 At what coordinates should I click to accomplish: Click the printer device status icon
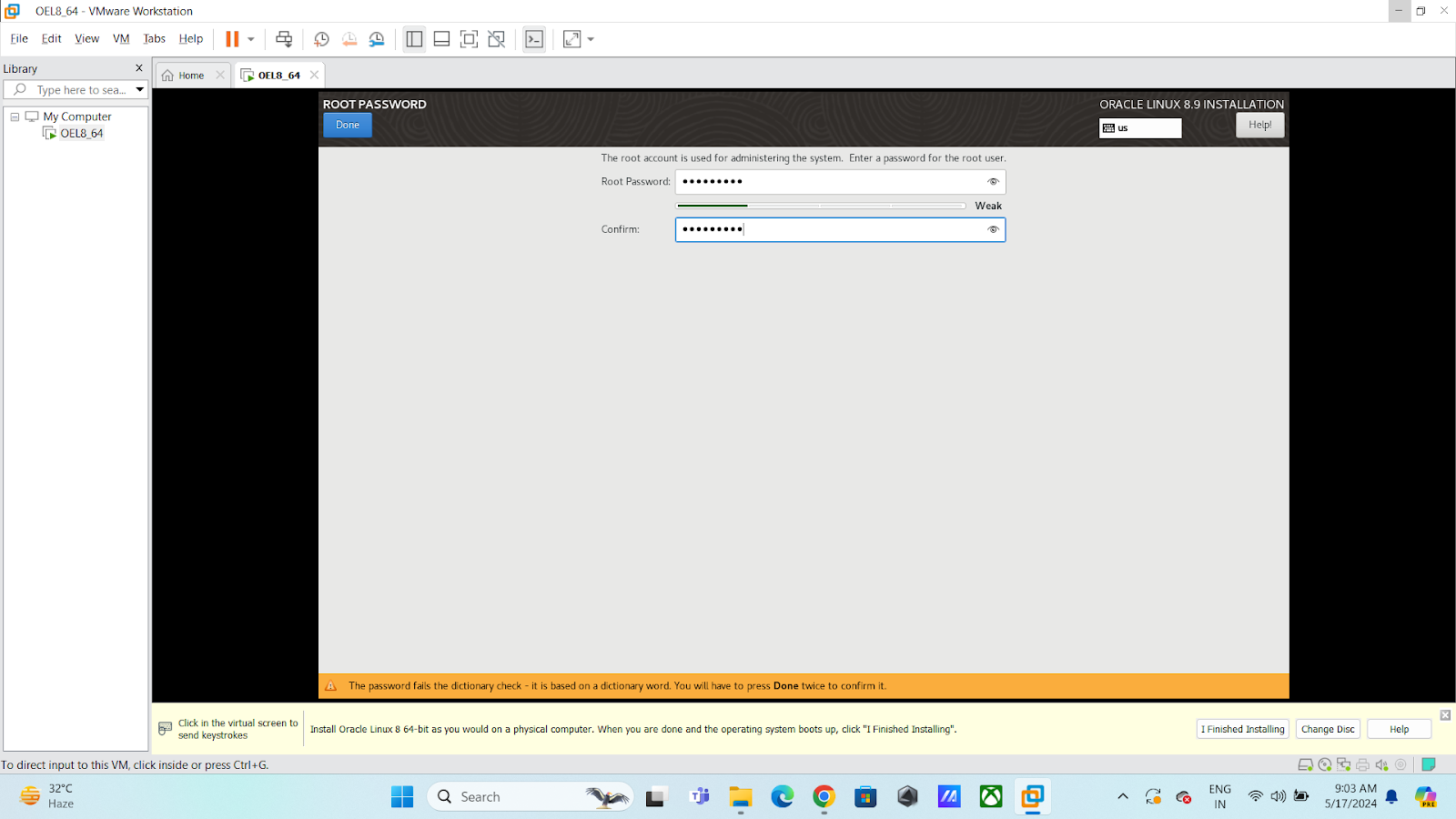pyautogui.click(x=1362, y=765)
